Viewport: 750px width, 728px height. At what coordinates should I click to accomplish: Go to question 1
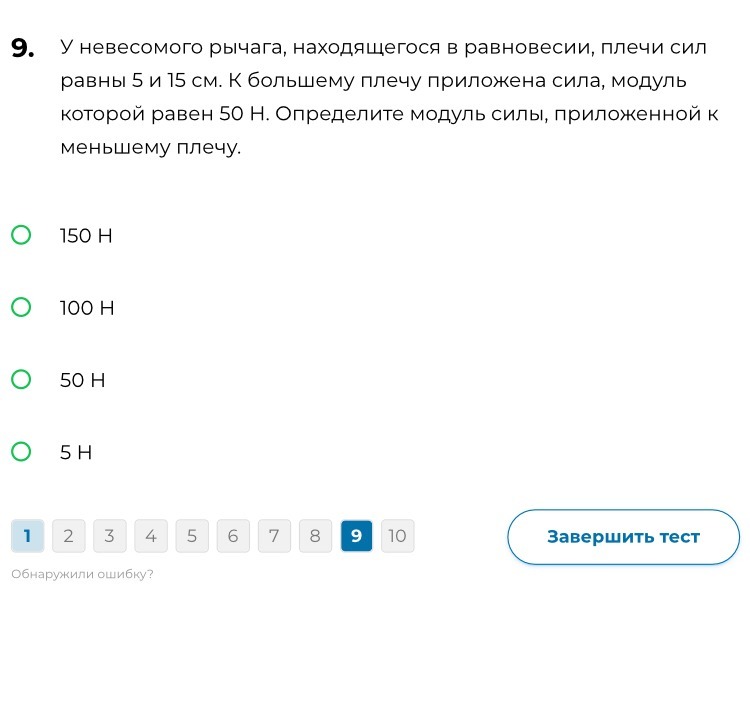click(x=27, y=536)
